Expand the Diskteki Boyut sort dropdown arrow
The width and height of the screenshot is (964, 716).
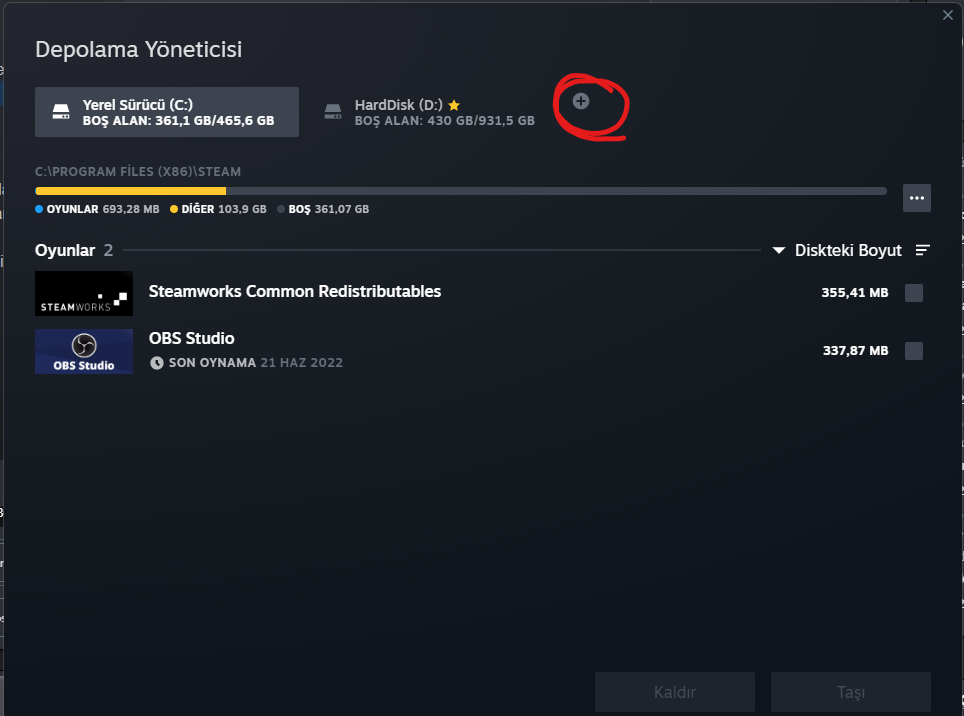[778, 250]
